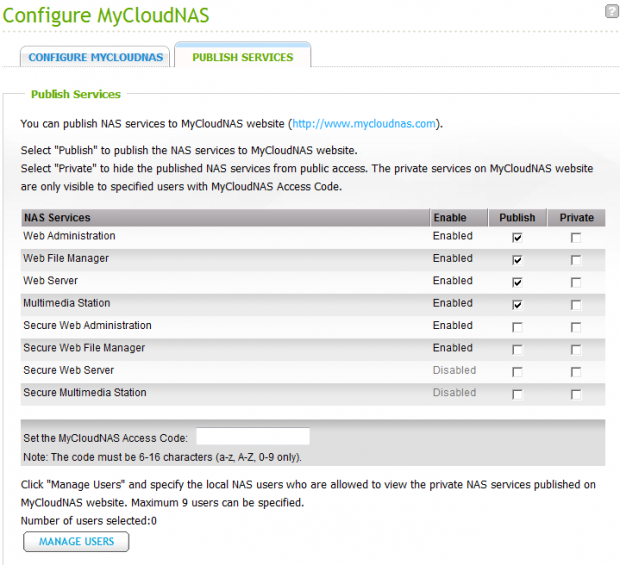Select the Web Administration service name
The width and height of the screenshot is (620, 565).
click(x=69, y=236)
